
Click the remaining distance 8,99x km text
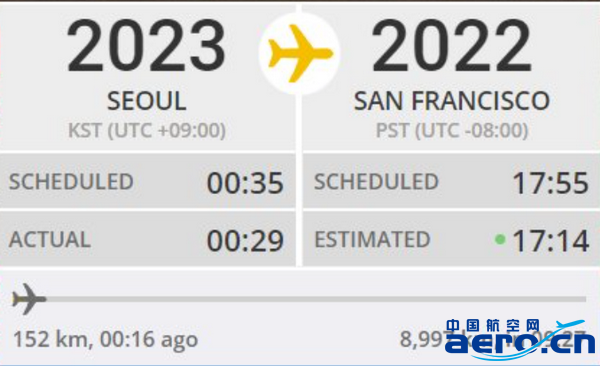pyautogui.click(x=423, y=339)
